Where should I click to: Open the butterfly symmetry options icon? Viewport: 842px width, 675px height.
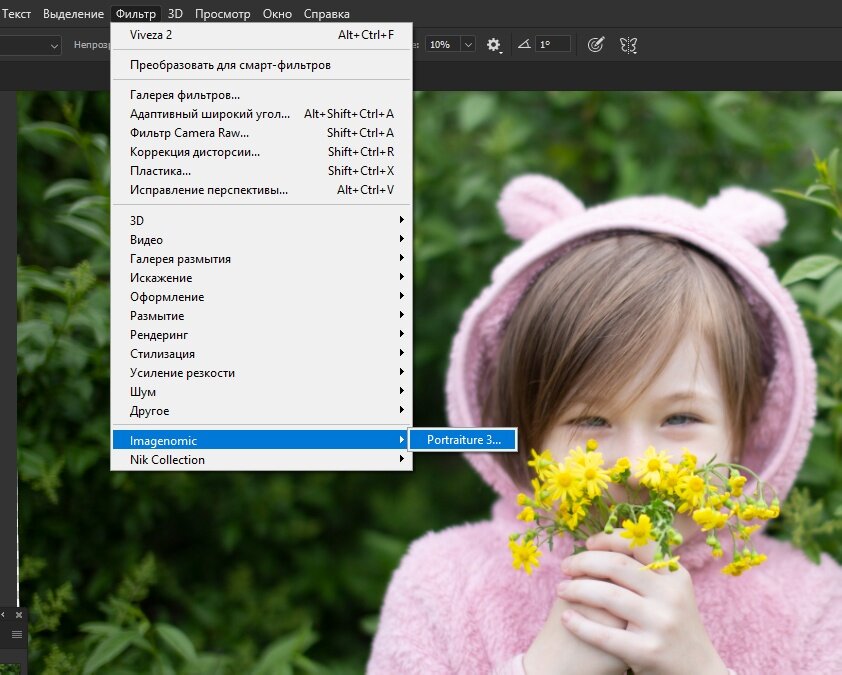(x=628, y=45)
